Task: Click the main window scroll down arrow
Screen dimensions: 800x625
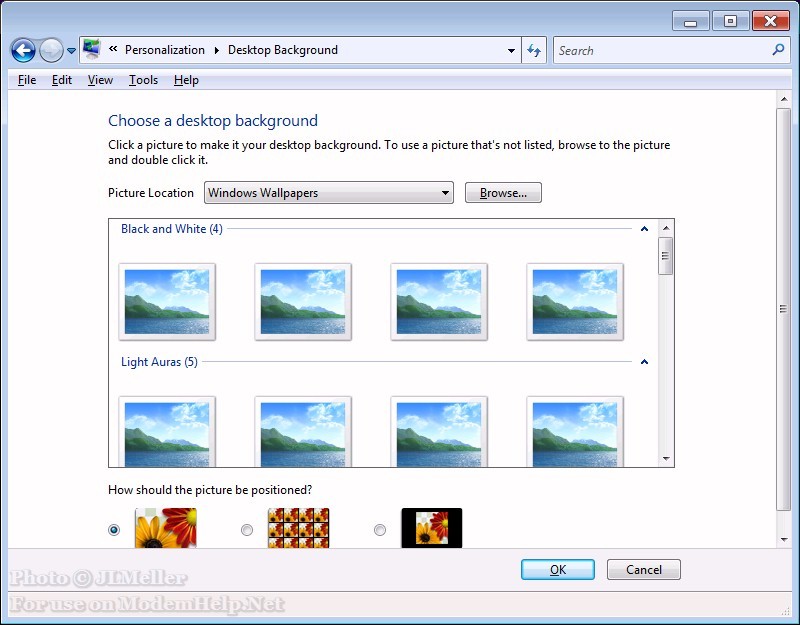Action: 784,540
